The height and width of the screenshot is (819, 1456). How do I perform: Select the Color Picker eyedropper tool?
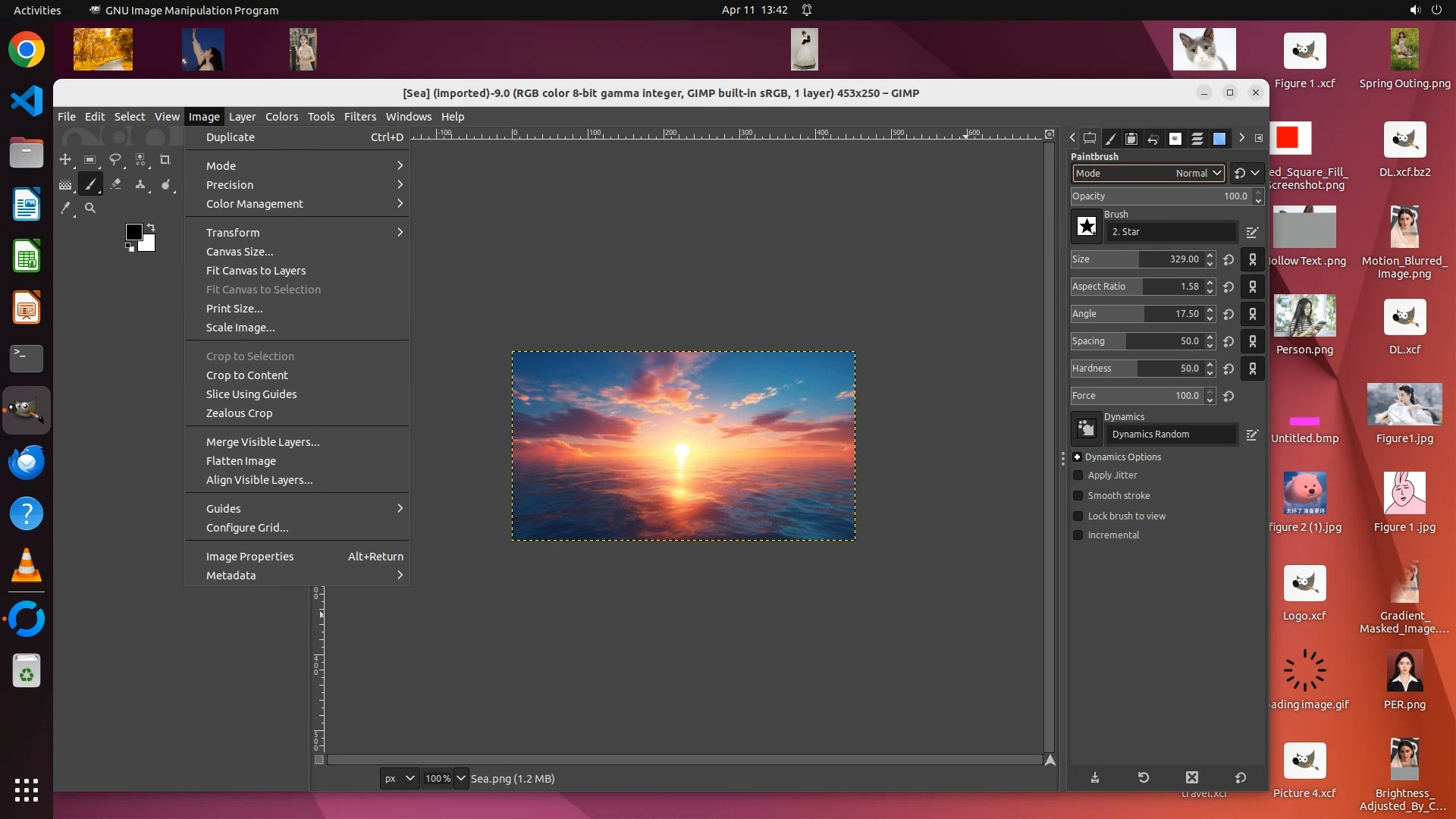[x=65, y=208]
